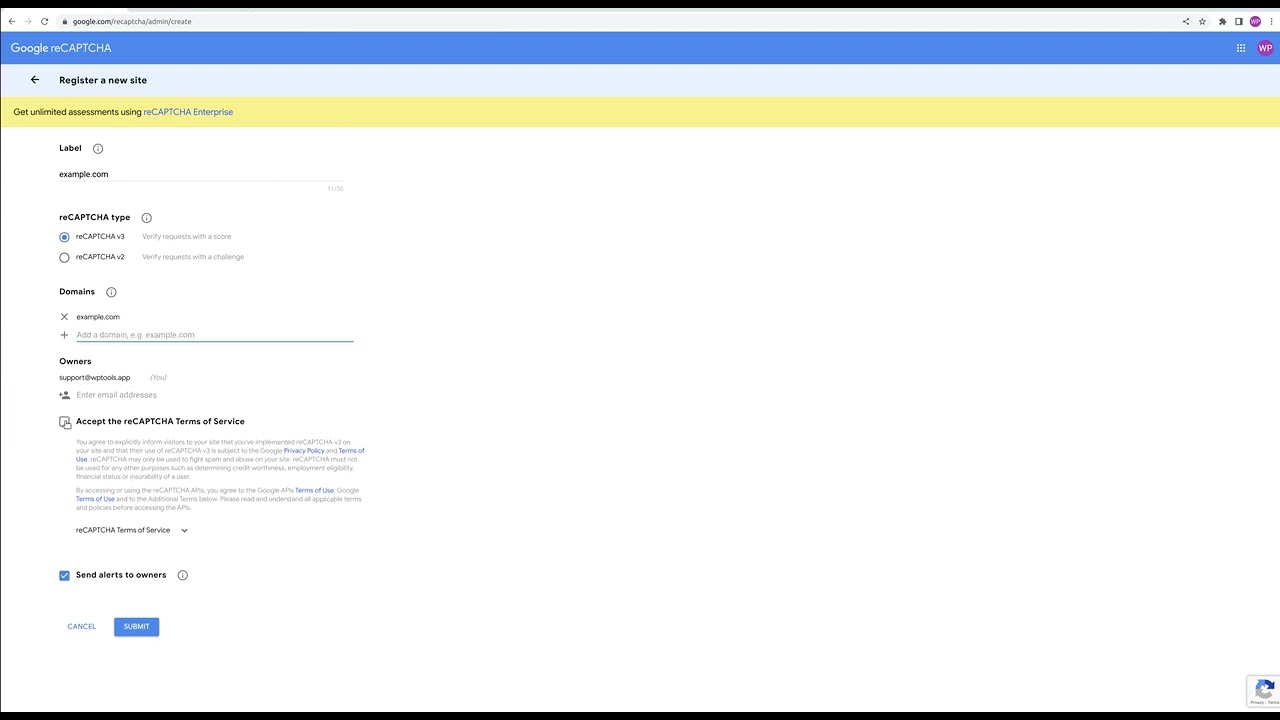This screenshot has height=720, width=1280.
Task: Show info about reCAPTCHA type
Action: (x=146, y=217)
